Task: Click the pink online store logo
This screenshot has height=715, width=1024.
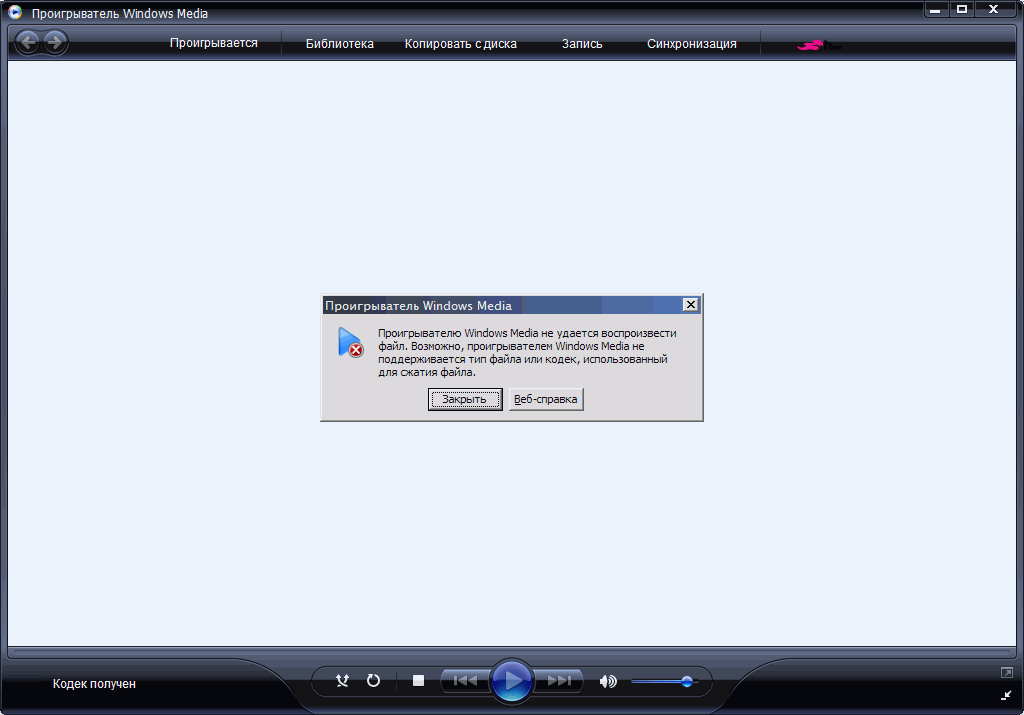Action: point(818,45)
